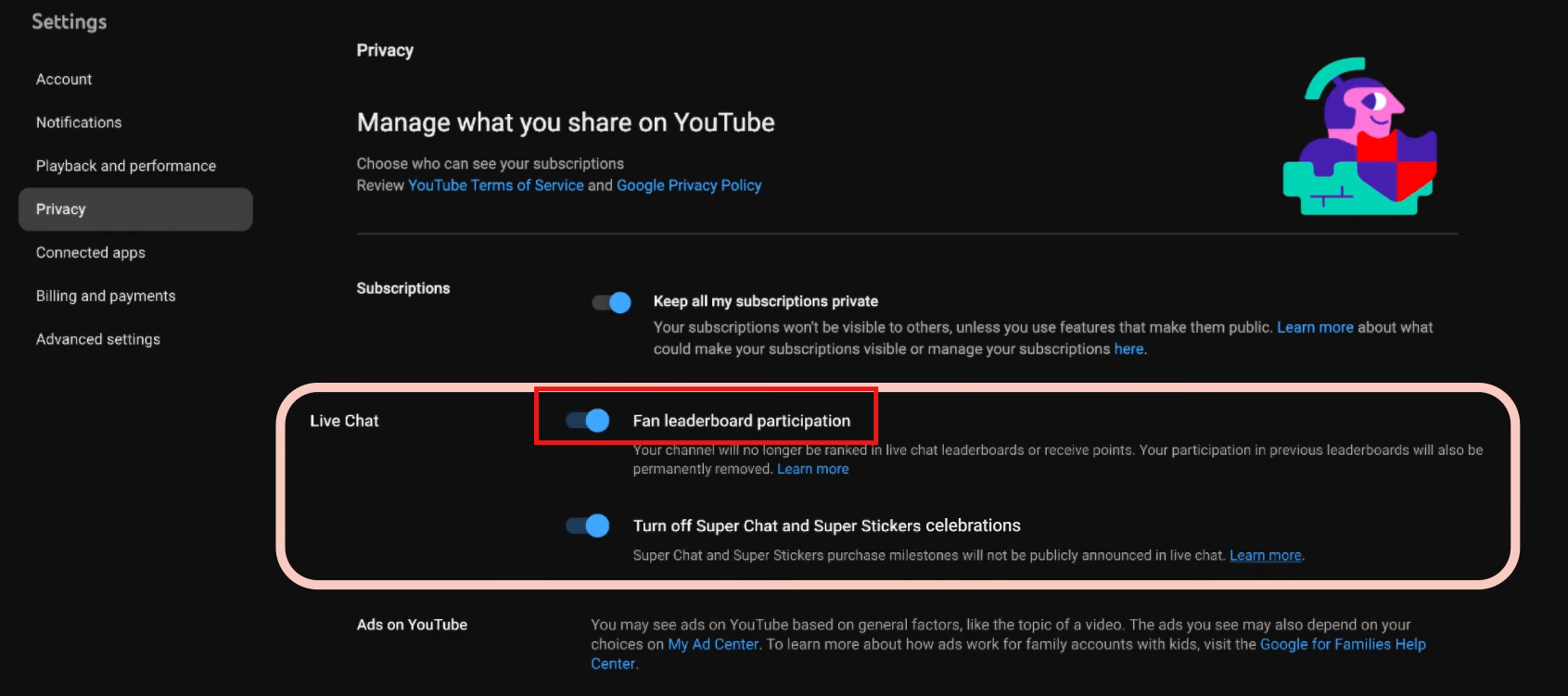Open the Privacy section

click(x=60, y=209)
